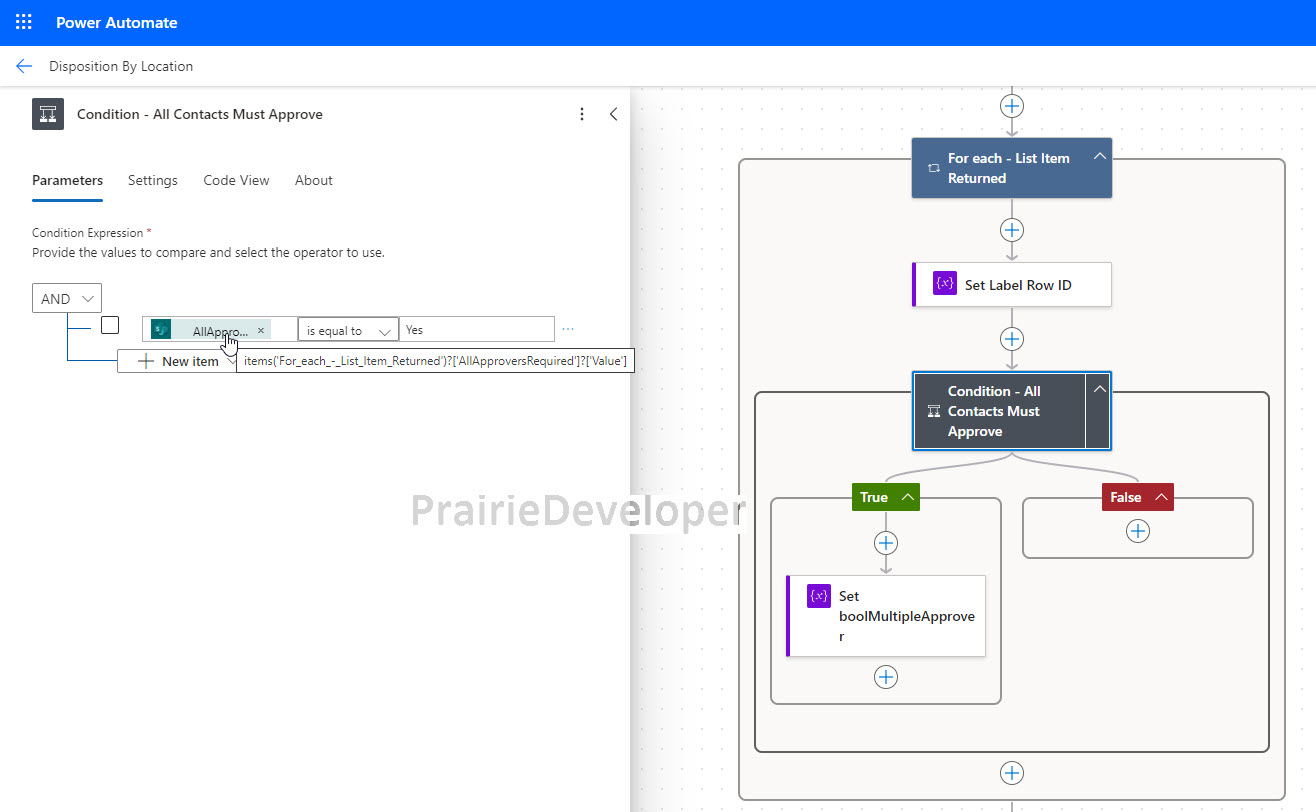Viewport: 1316px width, 812px height.
Task: Add action between For each and Set Label
Action: 1012,230
